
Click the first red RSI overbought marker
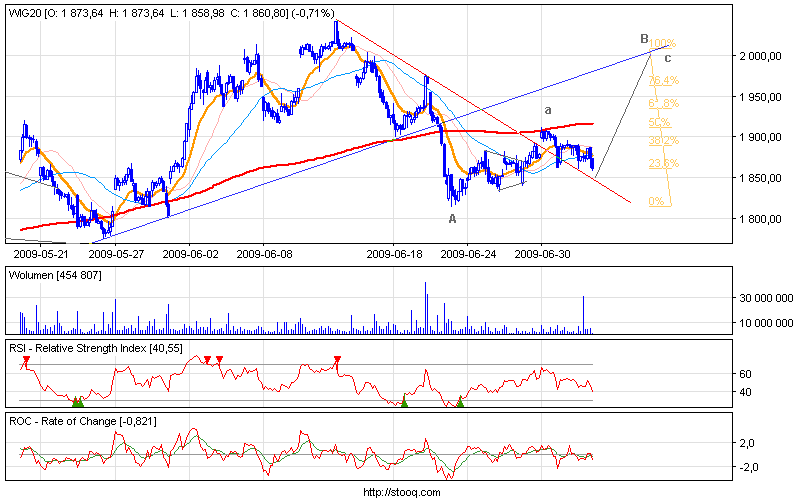(x=27, y=360)
